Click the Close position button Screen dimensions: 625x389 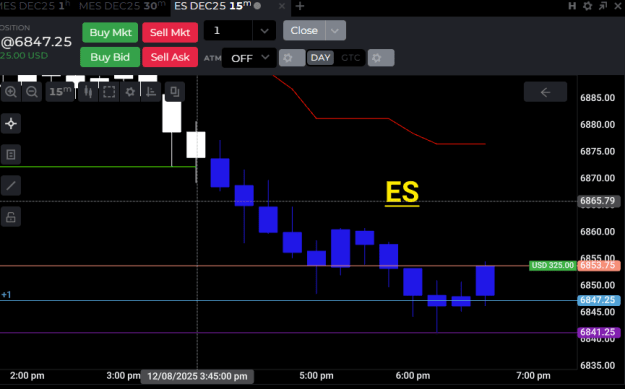click(x=304, y=31)
